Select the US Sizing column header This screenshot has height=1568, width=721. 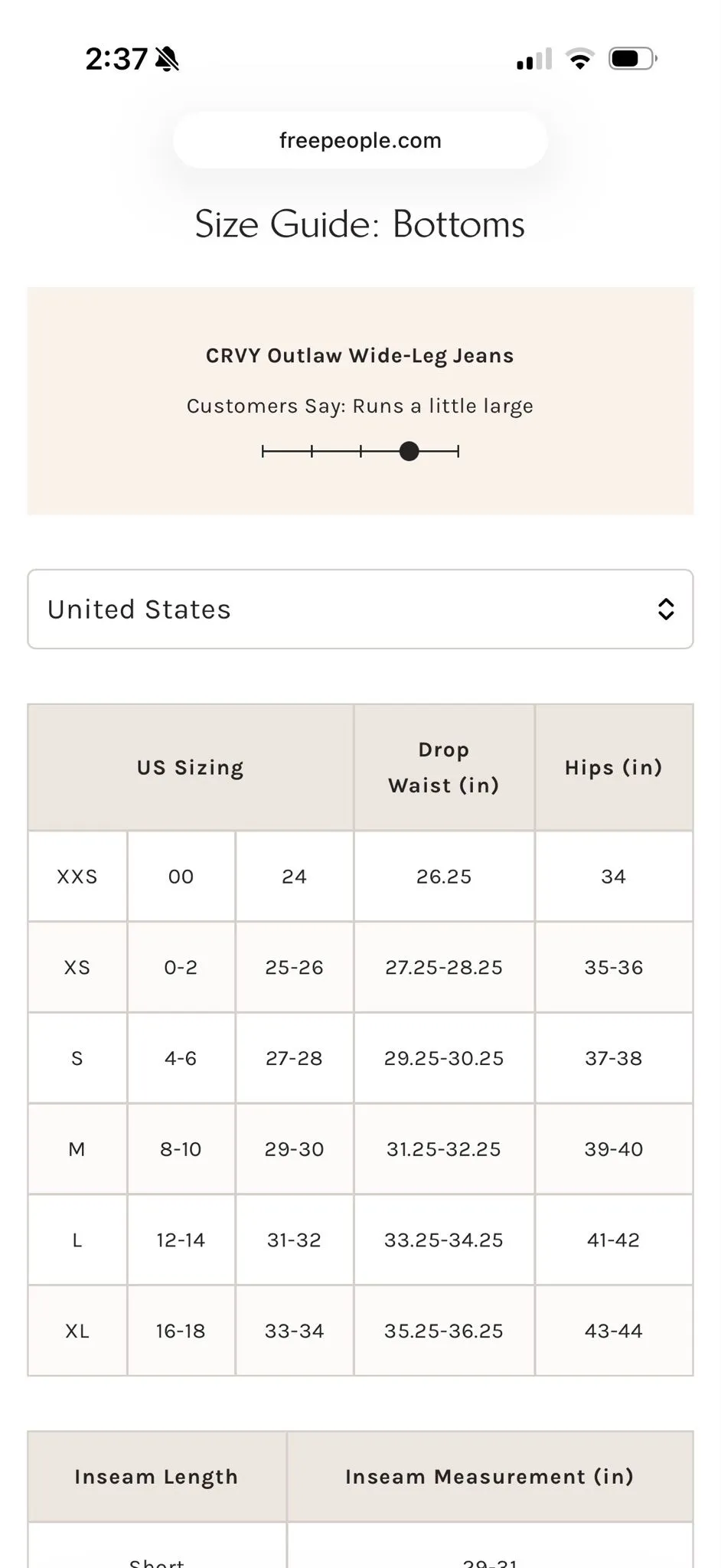(191, 767)
